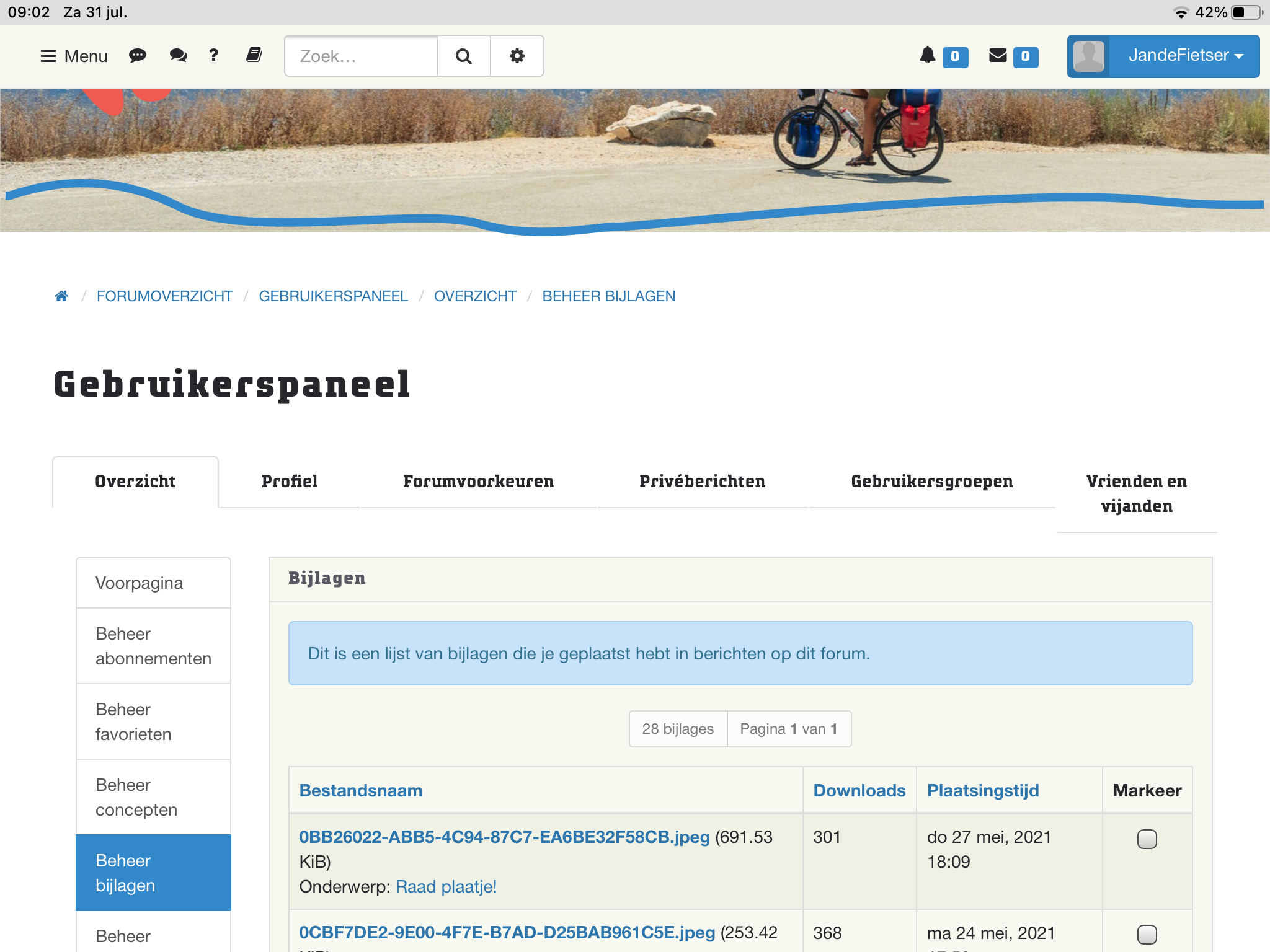This screenshot has width=1270, height=952.
Task: Switch to the Privéberichten tab
Action: 702,482
